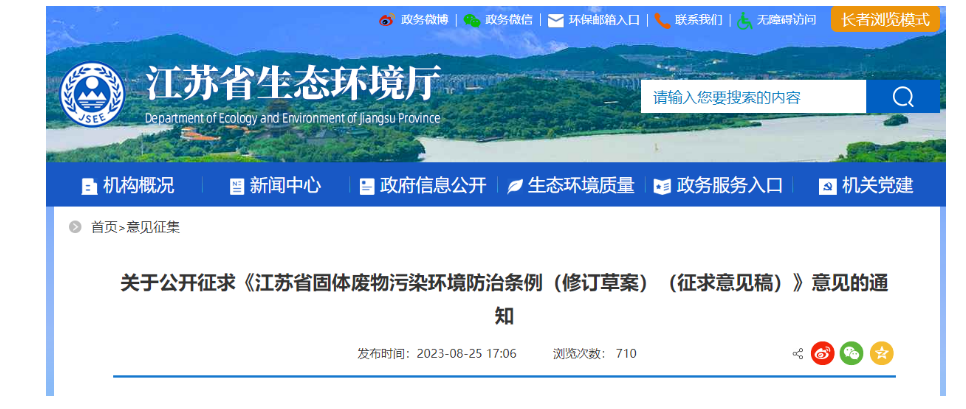Click the search input field
This screenshot has height=409, width=966.
coord(753,97)
